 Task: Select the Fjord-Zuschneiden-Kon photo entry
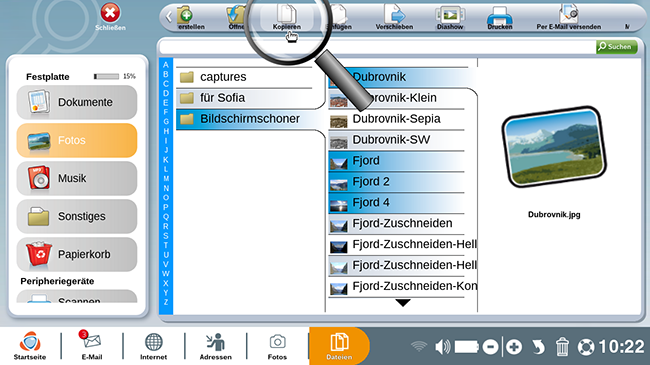[x=403, y=286]
